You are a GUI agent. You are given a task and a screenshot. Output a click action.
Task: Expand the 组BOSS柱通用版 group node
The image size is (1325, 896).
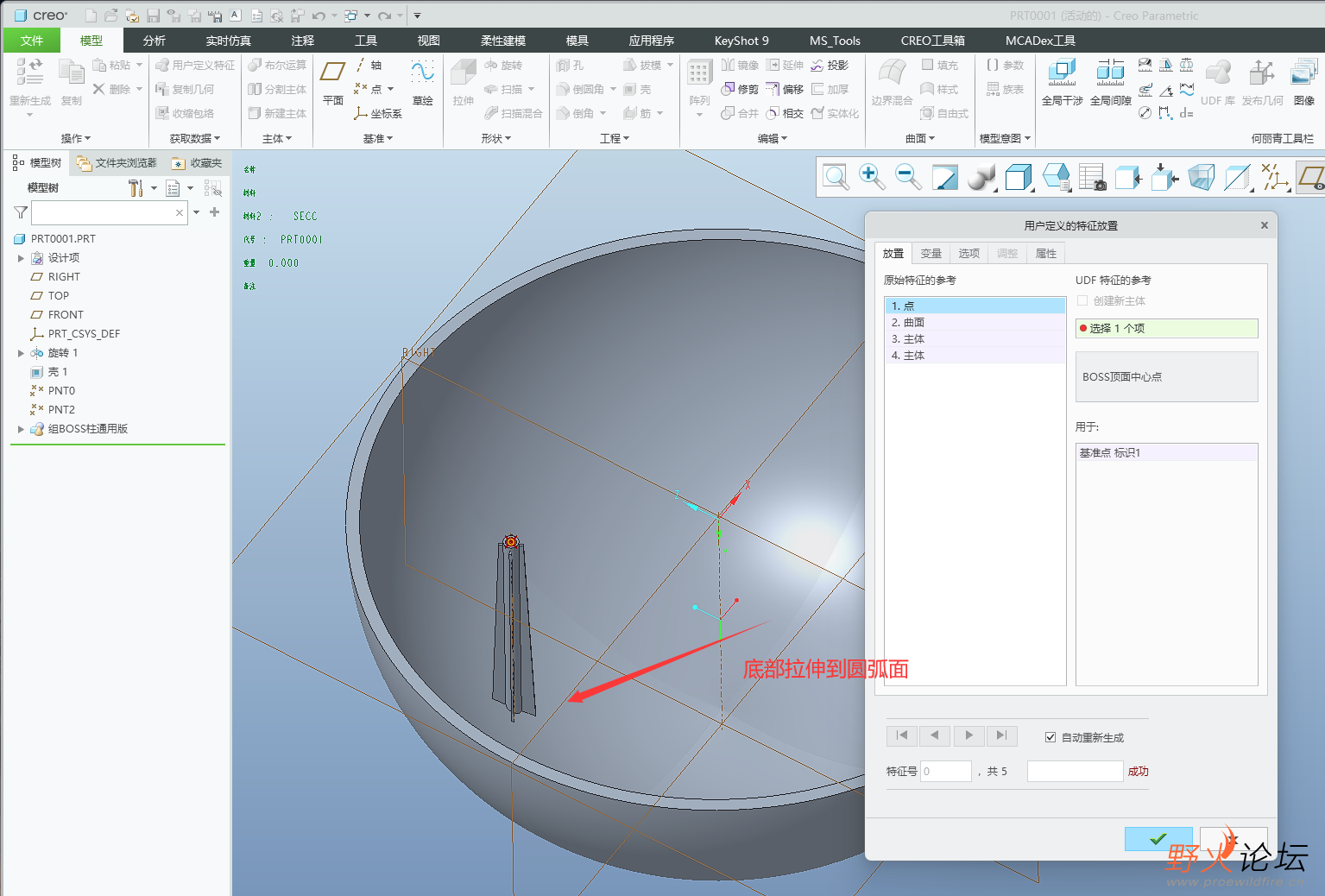click(x=21, y=429)
